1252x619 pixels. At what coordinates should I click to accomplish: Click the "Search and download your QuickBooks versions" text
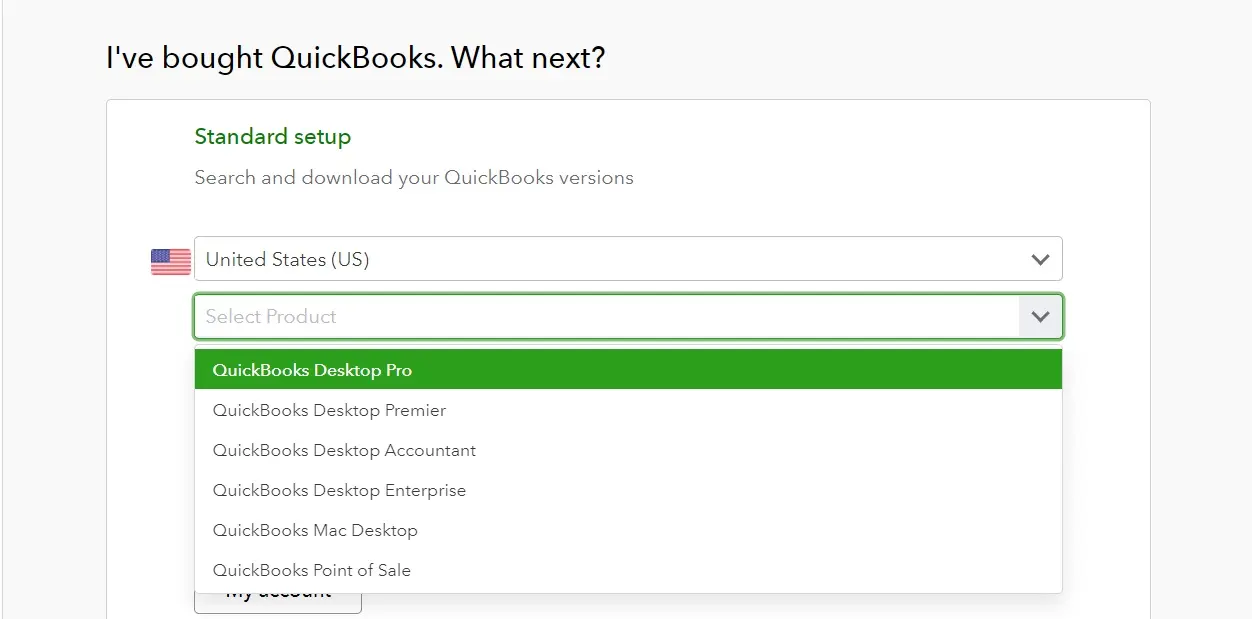coord(414,178)
